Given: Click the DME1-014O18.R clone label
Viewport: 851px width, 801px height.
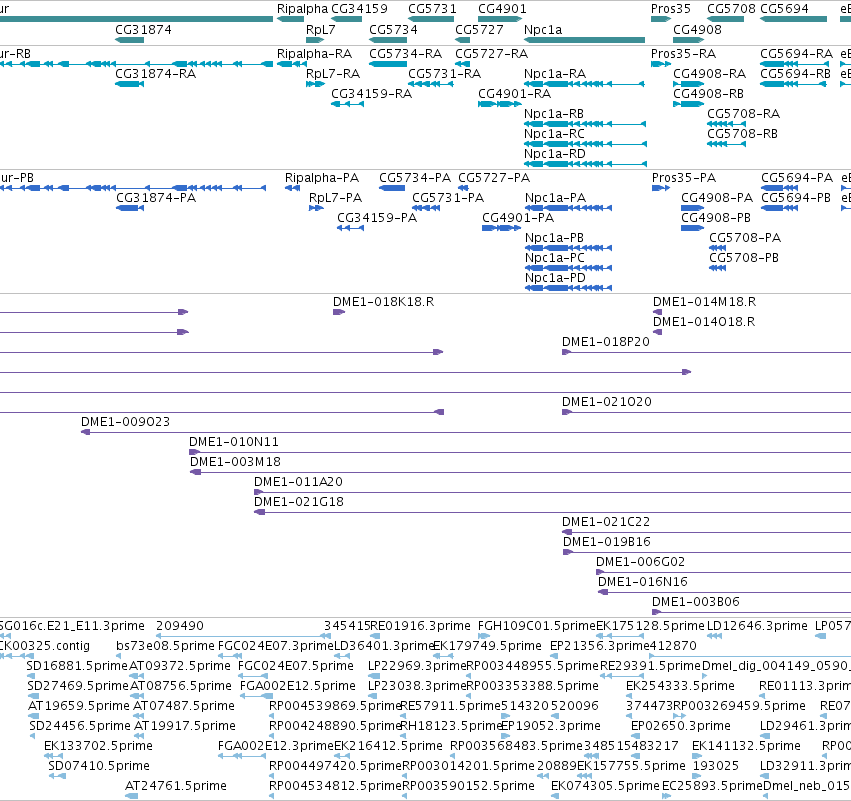Looking at the screenshot, I should [x=704, y=321].
